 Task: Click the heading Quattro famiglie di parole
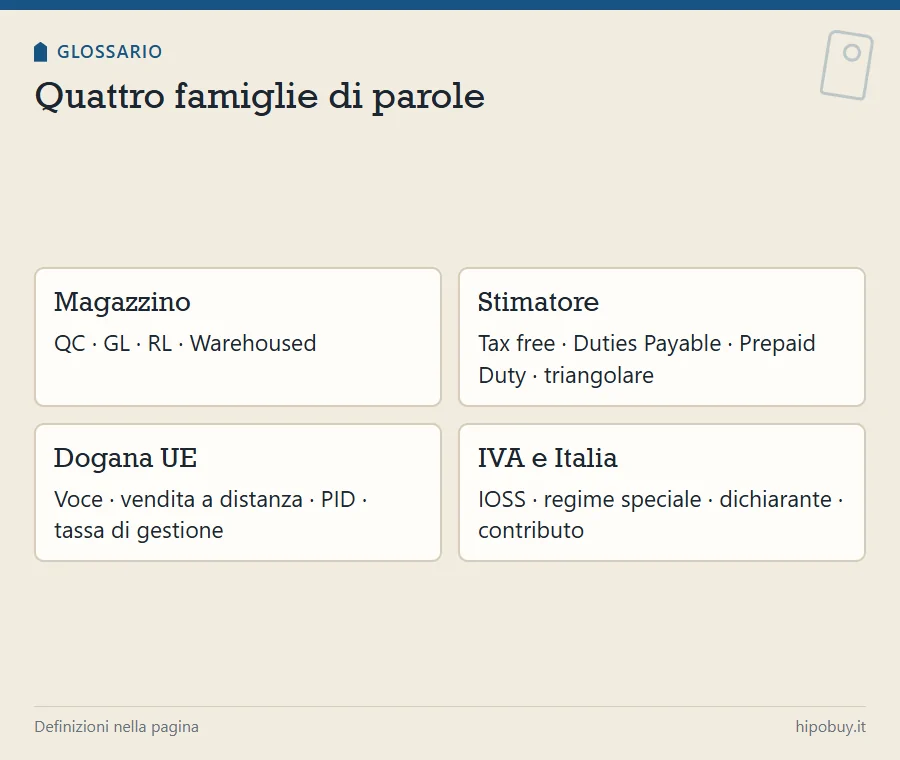(259, 96)
